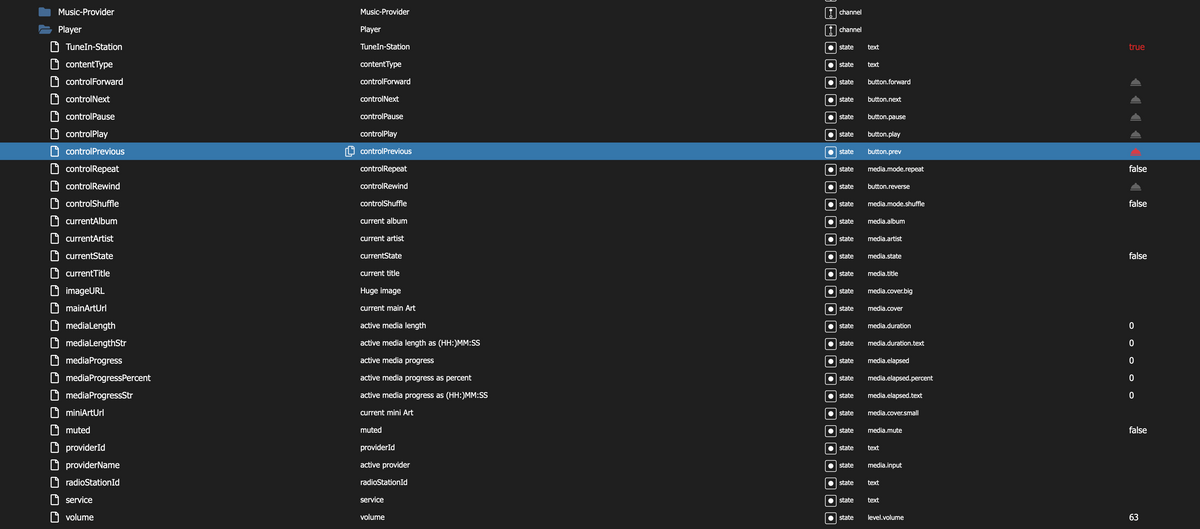Toggle the controlShuffle false value
This screenshot has height=529, width=1200.
1137,204
